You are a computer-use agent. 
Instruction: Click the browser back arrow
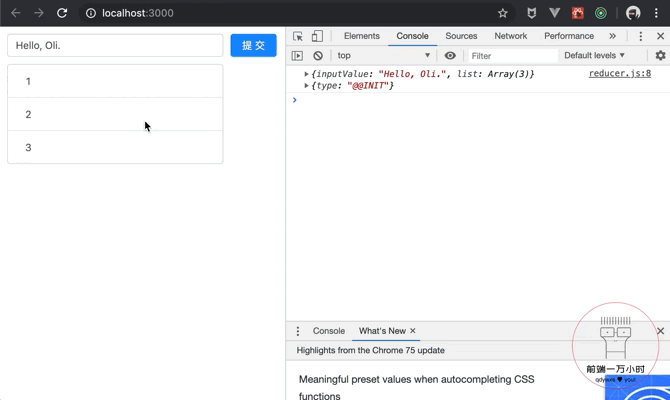click(x=16, y=13)
